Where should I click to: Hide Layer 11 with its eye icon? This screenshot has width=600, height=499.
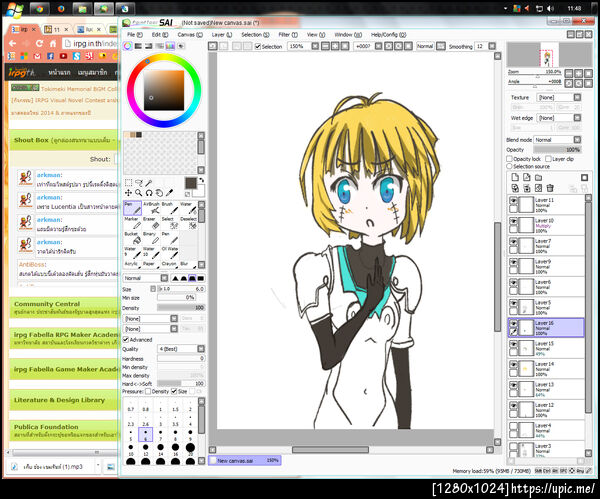(513, 200)
